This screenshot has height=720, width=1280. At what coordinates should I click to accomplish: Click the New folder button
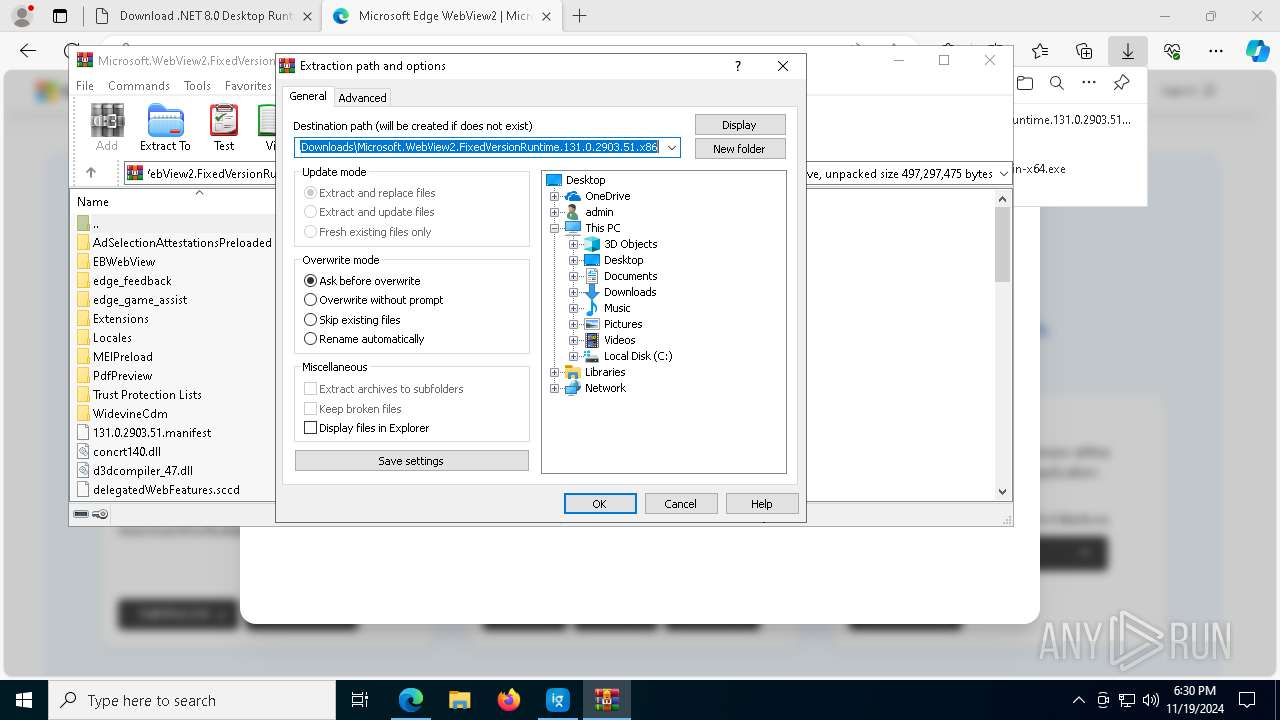[740, 149]
